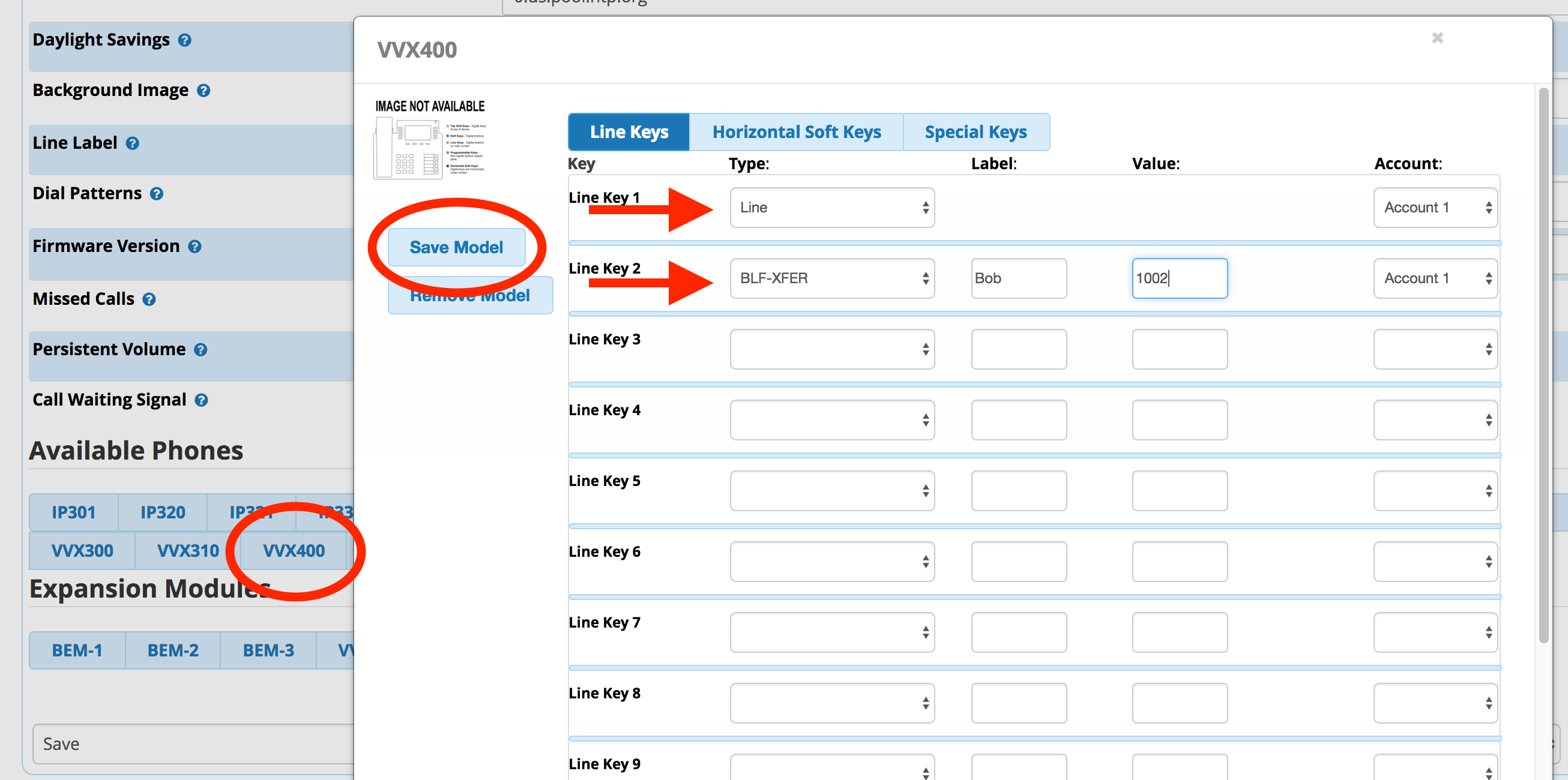
Task: Click the Save Model button
Action: 456,247
